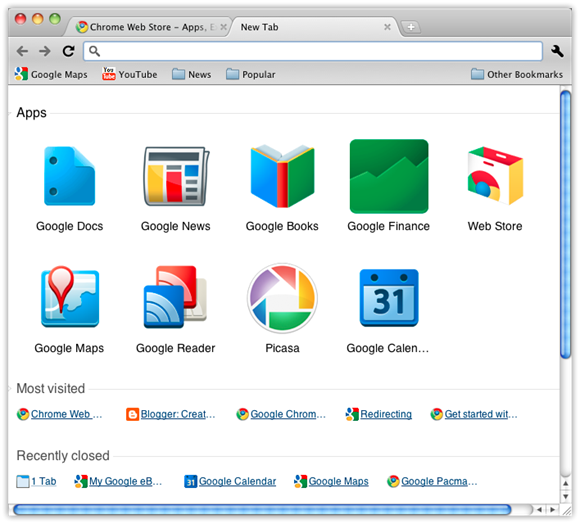Go forward with the forward arrow
This screenshot has height=524, width=580.
coord(45,51)
